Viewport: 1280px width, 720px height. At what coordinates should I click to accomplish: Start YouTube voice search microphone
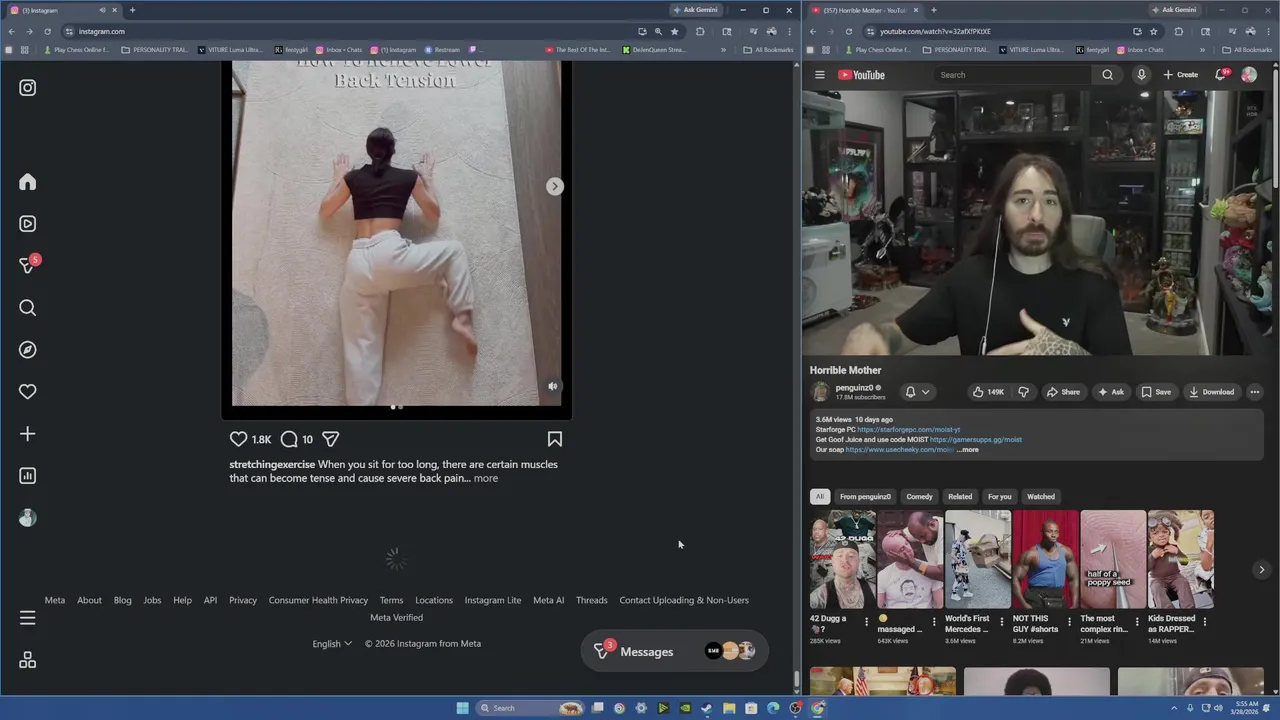click(x=1141, y=75)
